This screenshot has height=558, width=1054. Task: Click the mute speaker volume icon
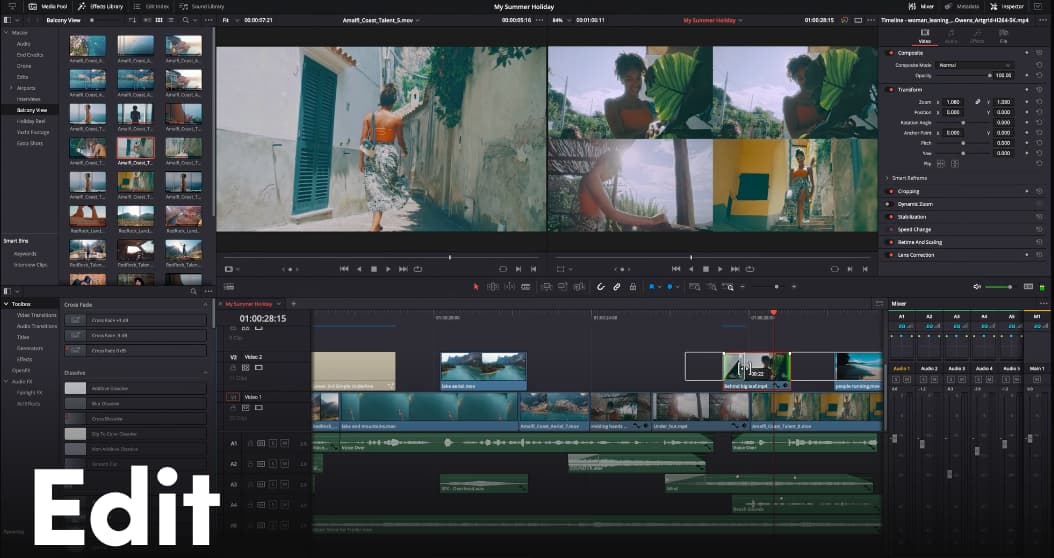point(977,287)
